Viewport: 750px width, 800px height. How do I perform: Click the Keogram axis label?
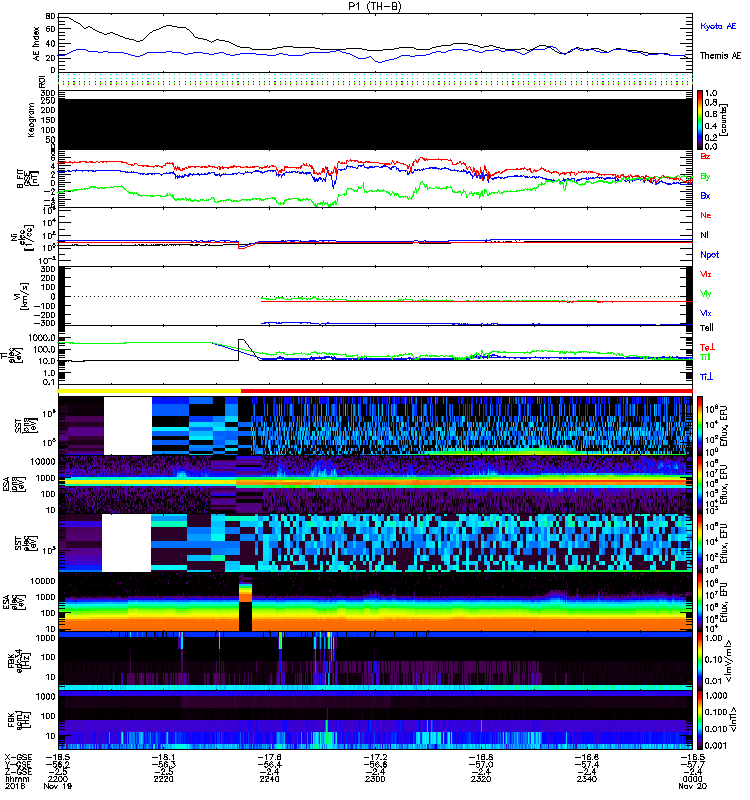[31, 120]
